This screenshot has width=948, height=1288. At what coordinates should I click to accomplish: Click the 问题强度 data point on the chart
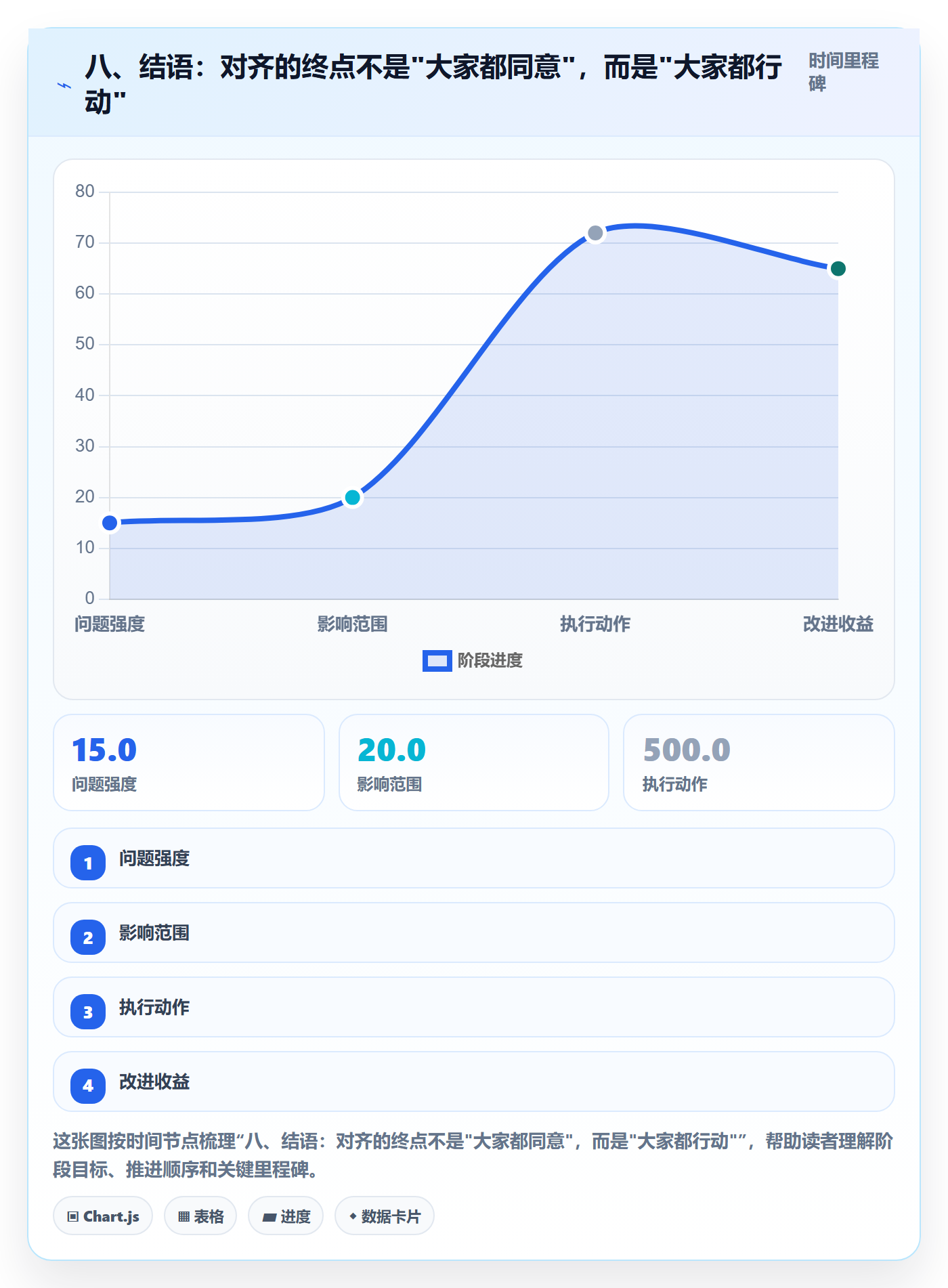(x=110, y=523)
